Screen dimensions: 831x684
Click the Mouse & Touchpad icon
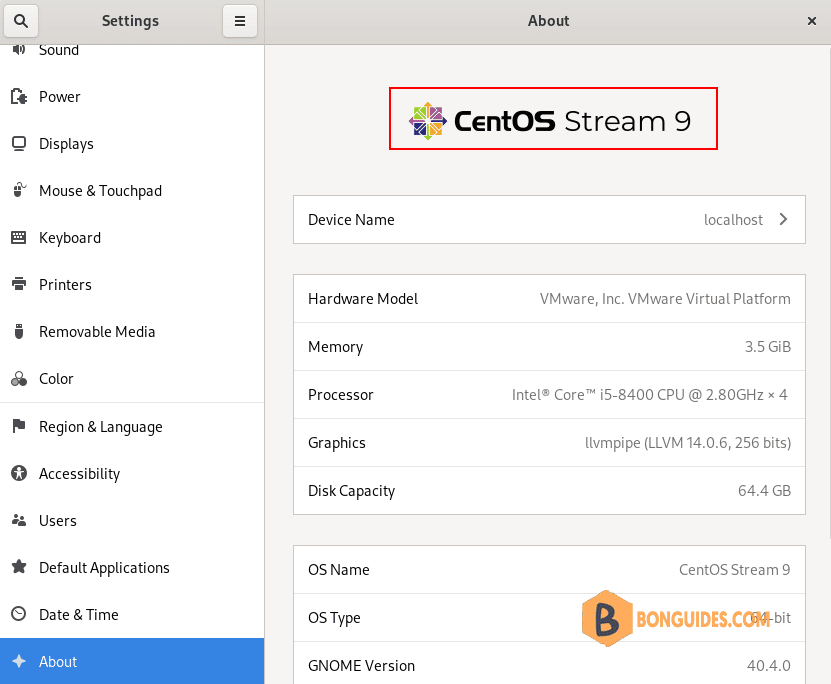point(19,190)
